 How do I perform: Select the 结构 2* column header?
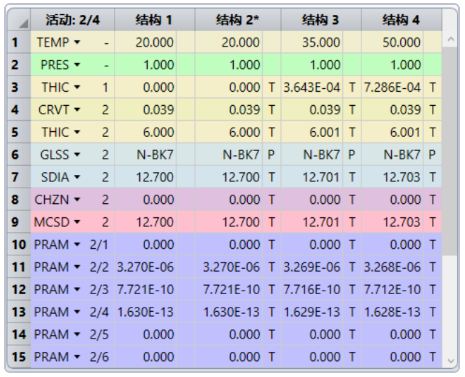point(238,20)
